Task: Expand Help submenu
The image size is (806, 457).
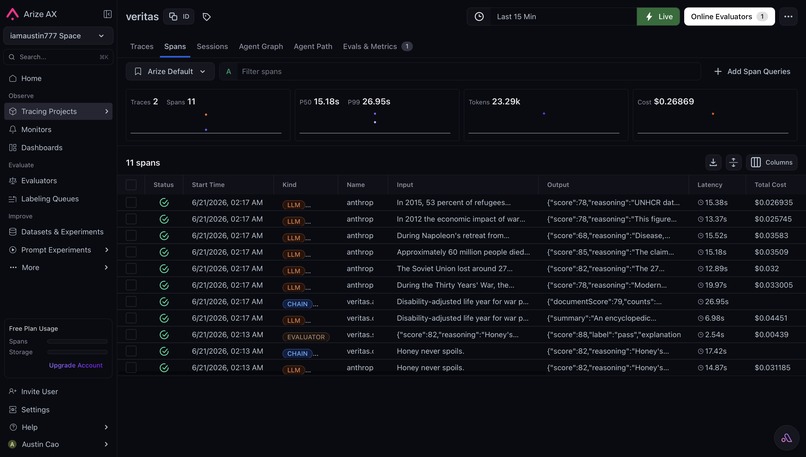Action: click(106, 427)
